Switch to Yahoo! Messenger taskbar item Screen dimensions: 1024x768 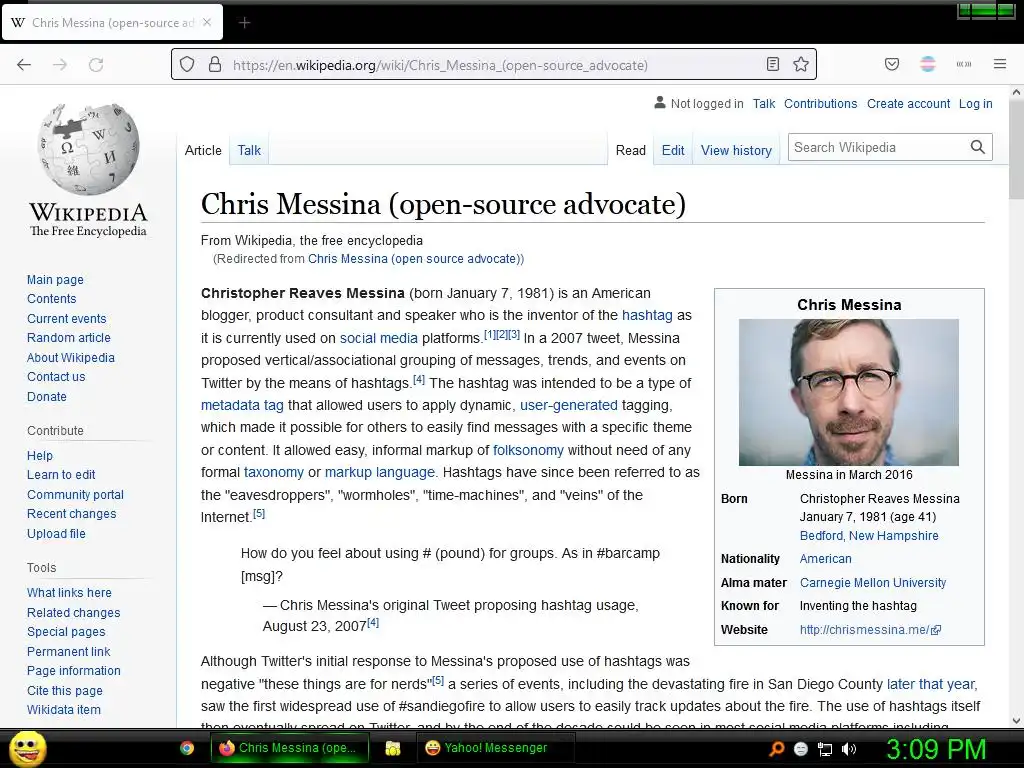496,748
